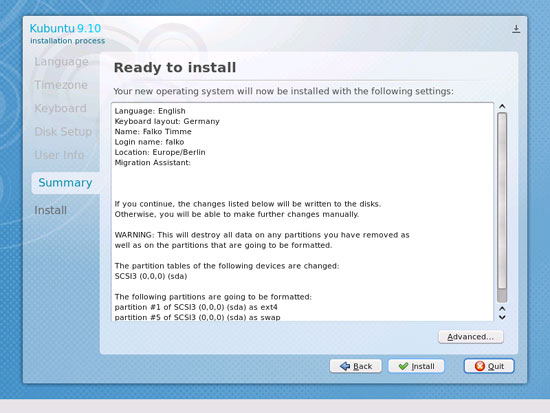Click the 'Login name: falko' line

click(149, 142)
